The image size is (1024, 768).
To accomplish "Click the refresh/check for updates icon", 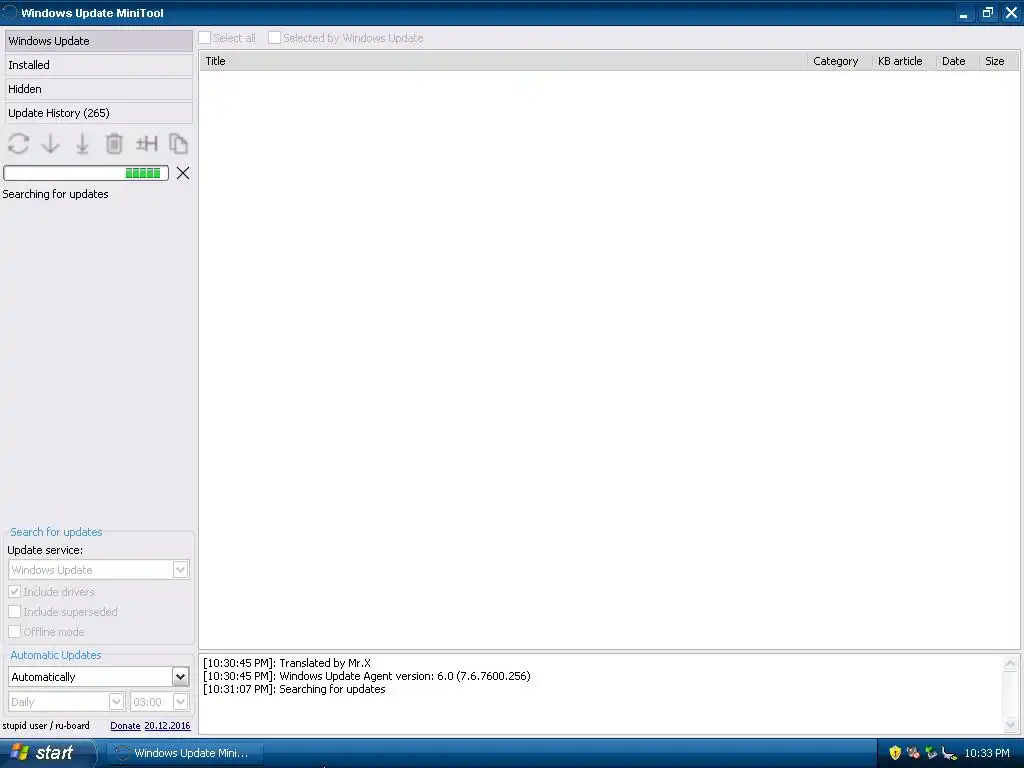I will [x=18, y=144].
